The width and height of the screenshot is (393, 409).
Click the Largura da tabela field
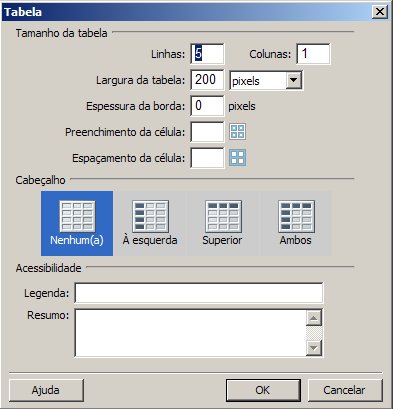(207, 80)
